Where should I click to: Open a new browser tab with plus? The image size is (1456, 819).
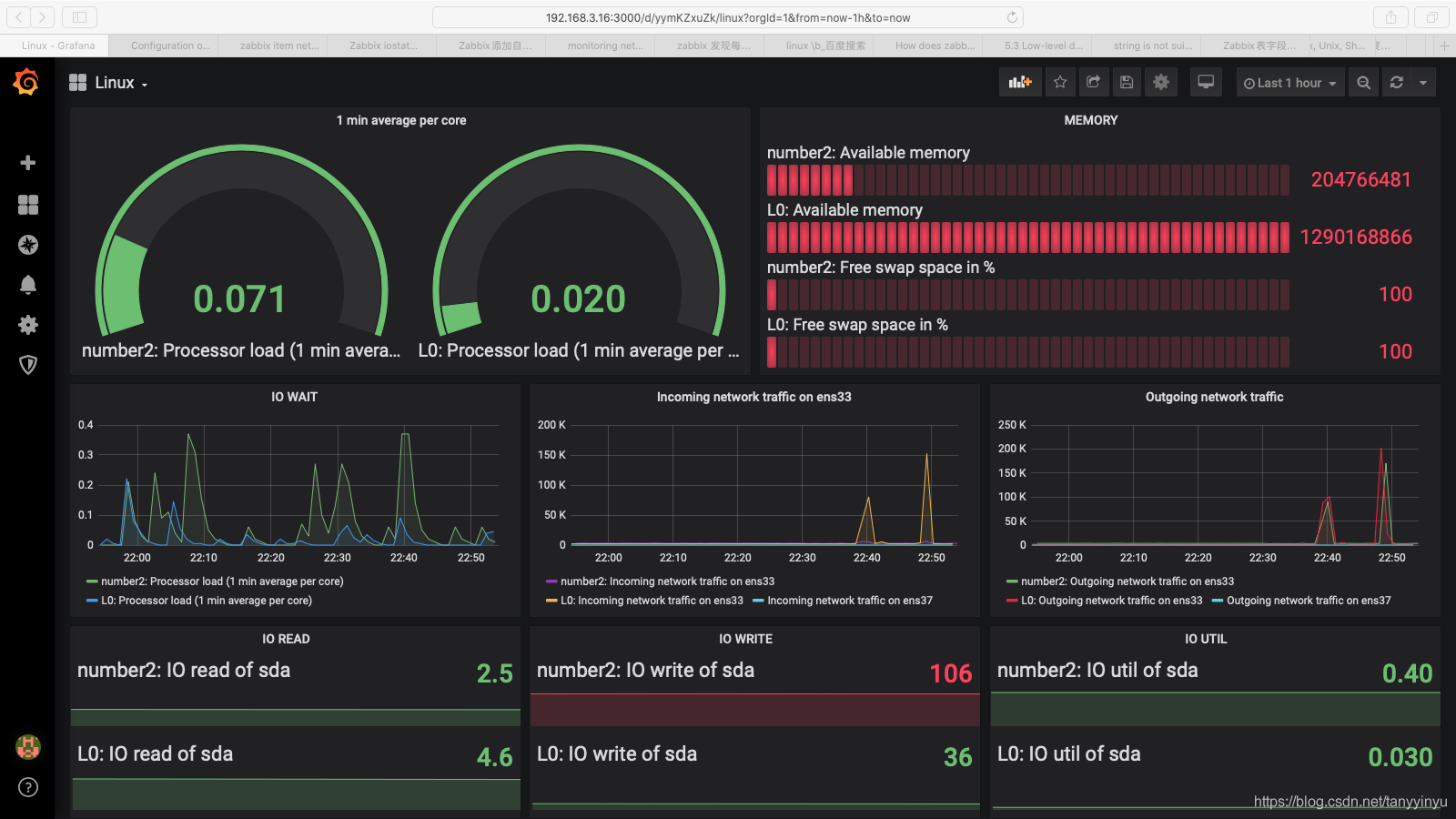coord(1444,45)
